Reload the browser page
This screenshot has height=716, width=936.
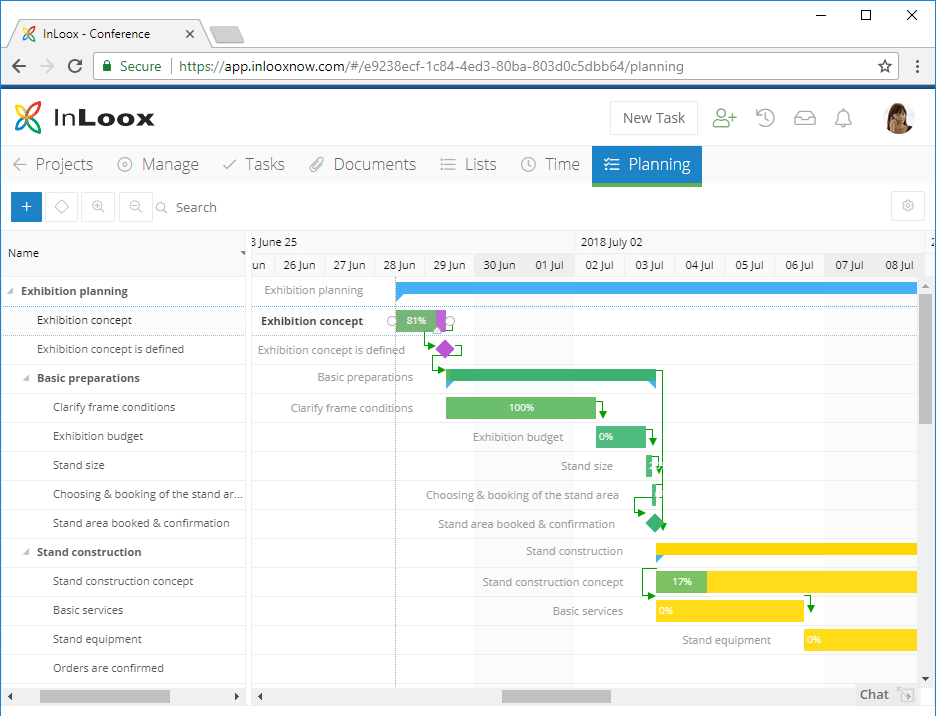pos(75,66)
